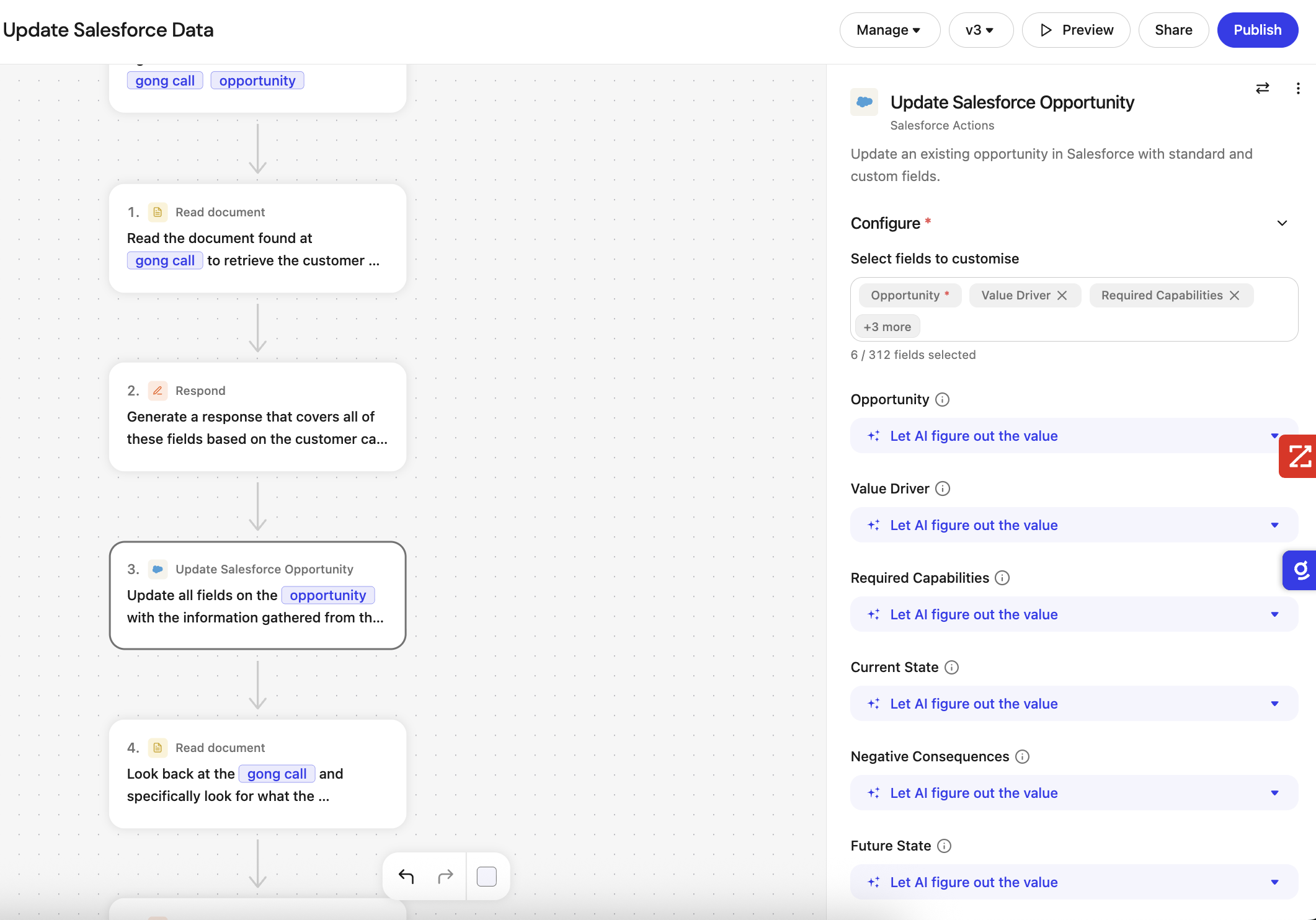
Task: Click the Update Salesforce Data title
Action: [x=108, y=30]
